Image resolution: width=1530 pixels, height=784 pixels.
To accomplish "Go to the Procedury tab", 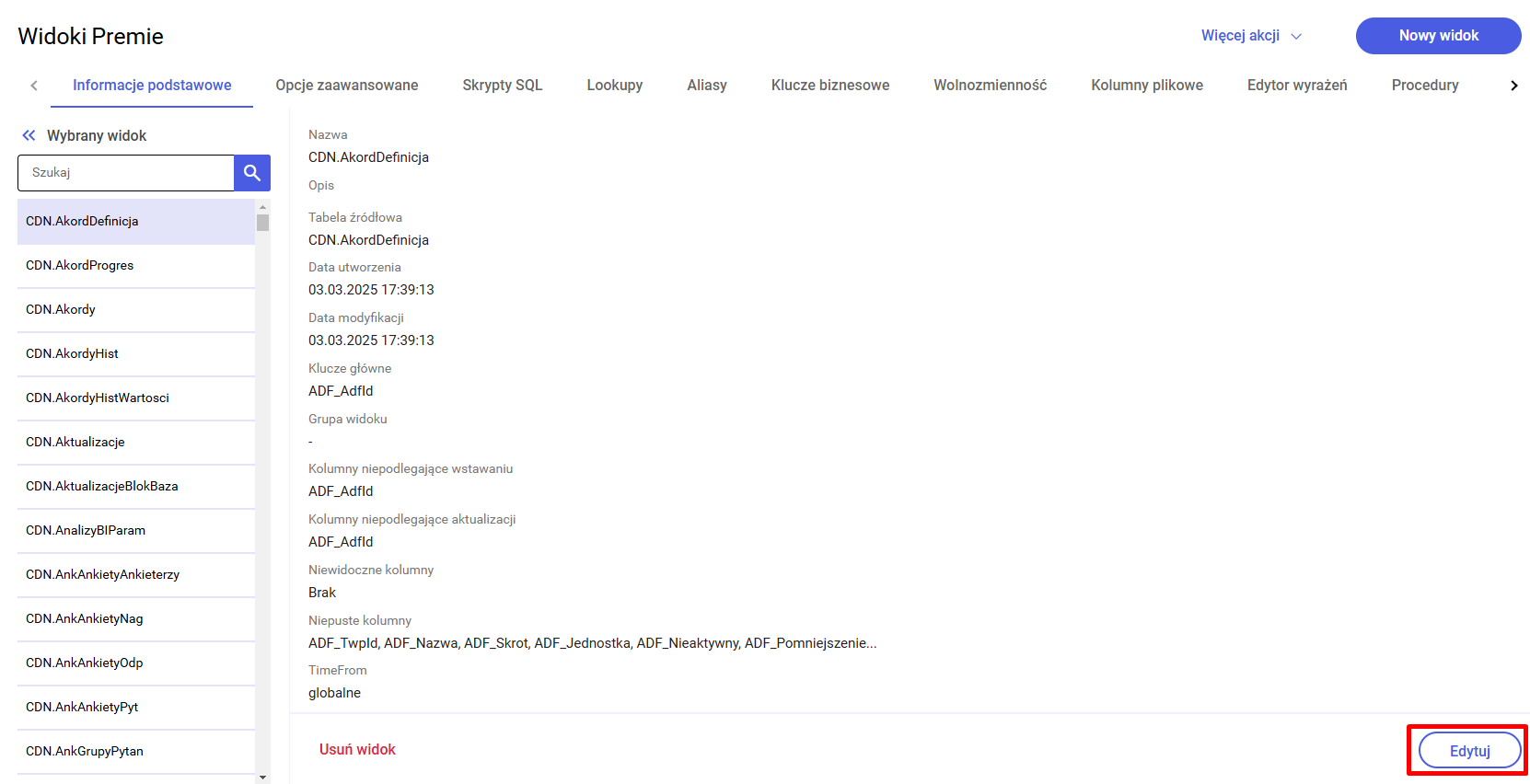I will [1425, 86].
